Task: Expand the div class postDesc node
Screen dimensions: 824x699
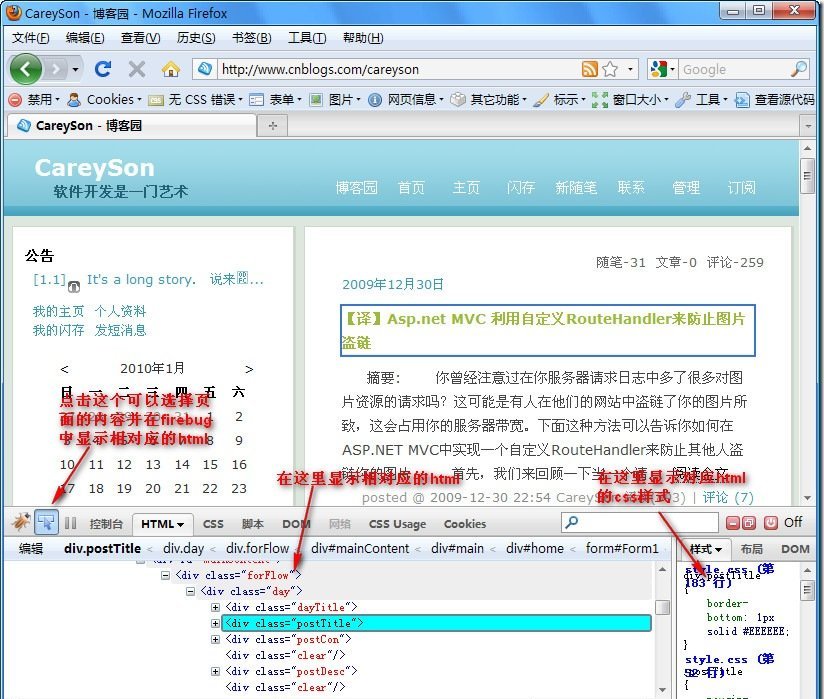Action: coord(215,672)
